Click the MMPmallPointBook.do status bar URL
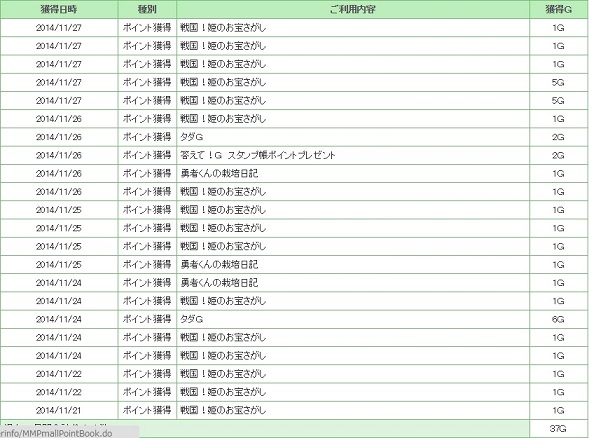 coord(56,433)
